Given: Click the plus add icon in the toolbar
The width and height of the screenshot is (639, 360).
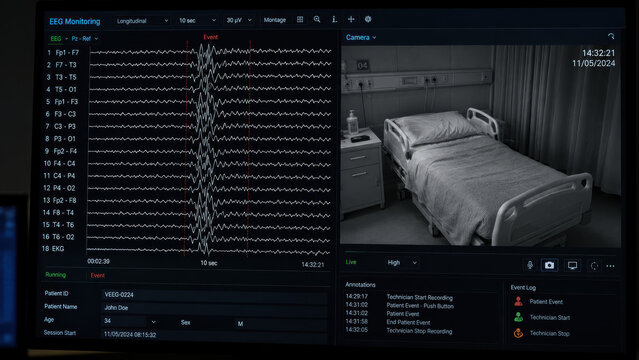Looking at the screenshot, I should tap(351, 19).
